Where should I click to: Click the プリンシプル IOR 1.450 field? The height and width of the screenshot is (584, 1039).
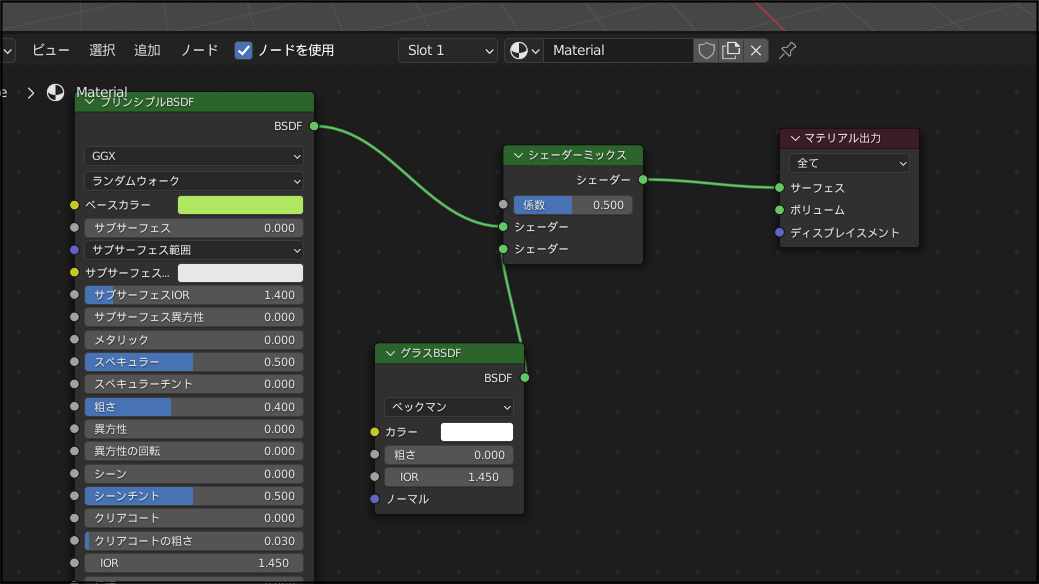pos(193,563)
